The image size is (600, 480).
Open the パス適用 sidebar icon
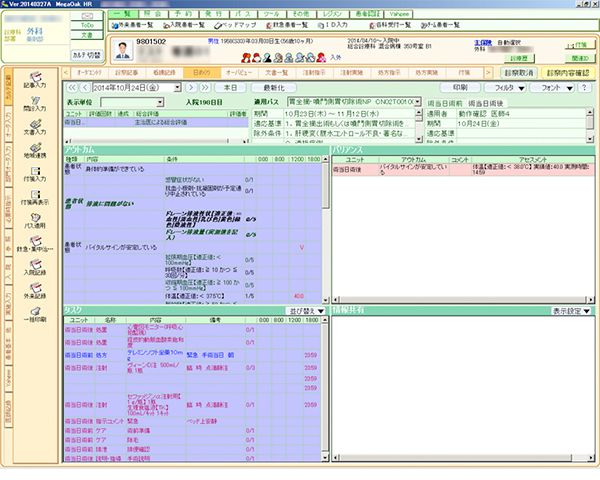(x=33, y=220)
